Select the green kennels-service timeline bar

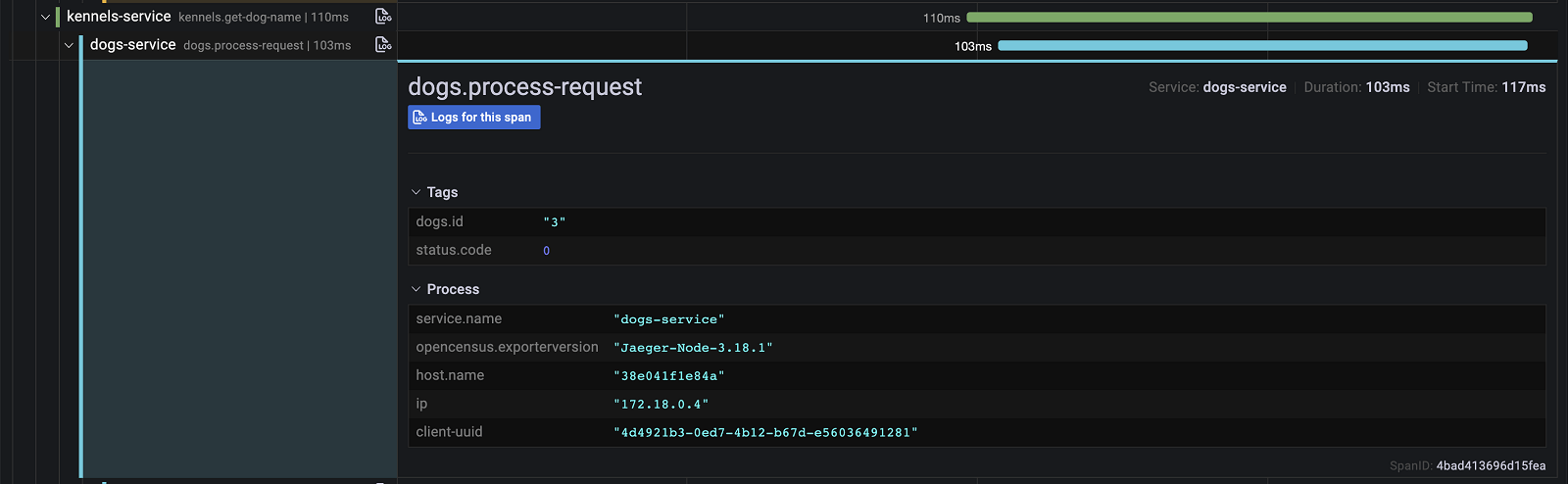[x=1249, y=18]
